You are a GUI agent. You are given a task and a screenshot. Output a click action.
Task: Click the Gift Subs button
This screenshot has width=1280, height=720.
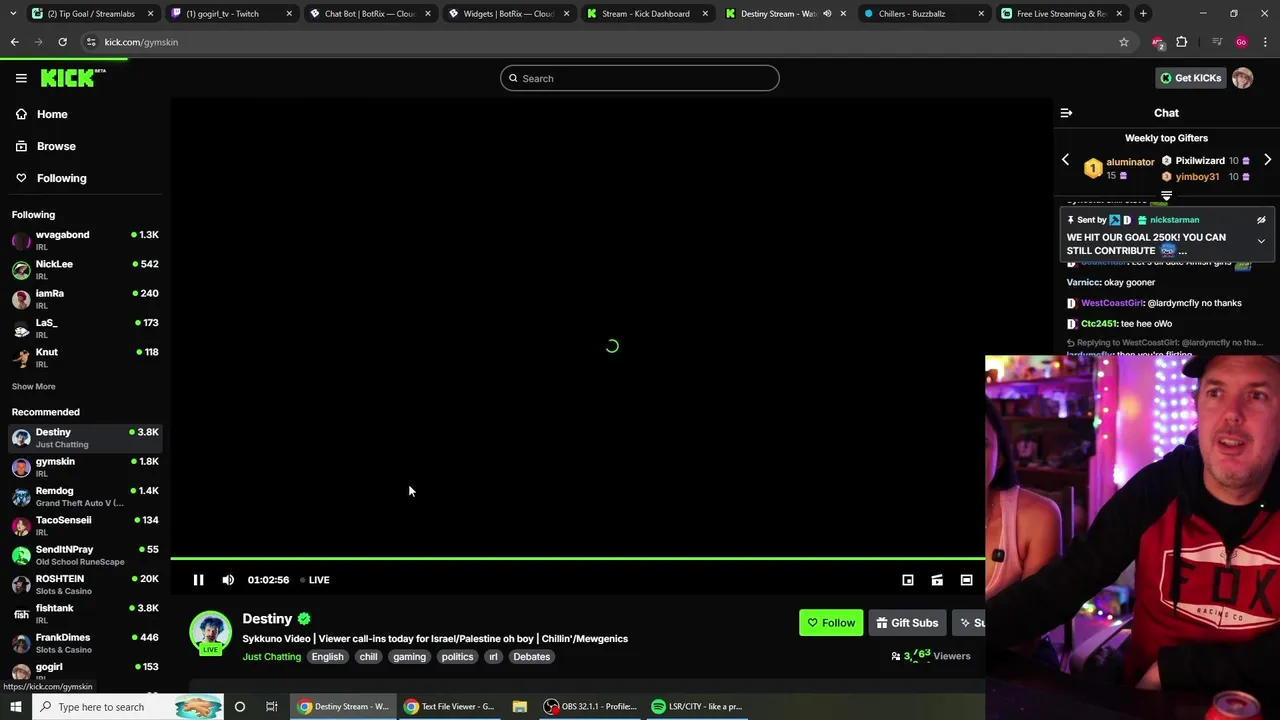[908, 623]
